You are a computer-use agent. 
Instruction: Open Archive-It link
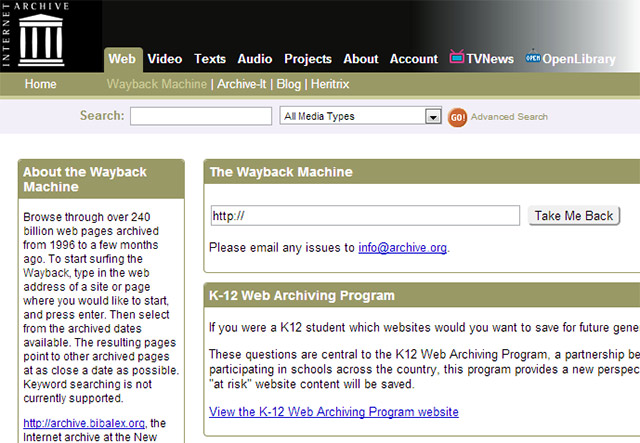[242, 84]
